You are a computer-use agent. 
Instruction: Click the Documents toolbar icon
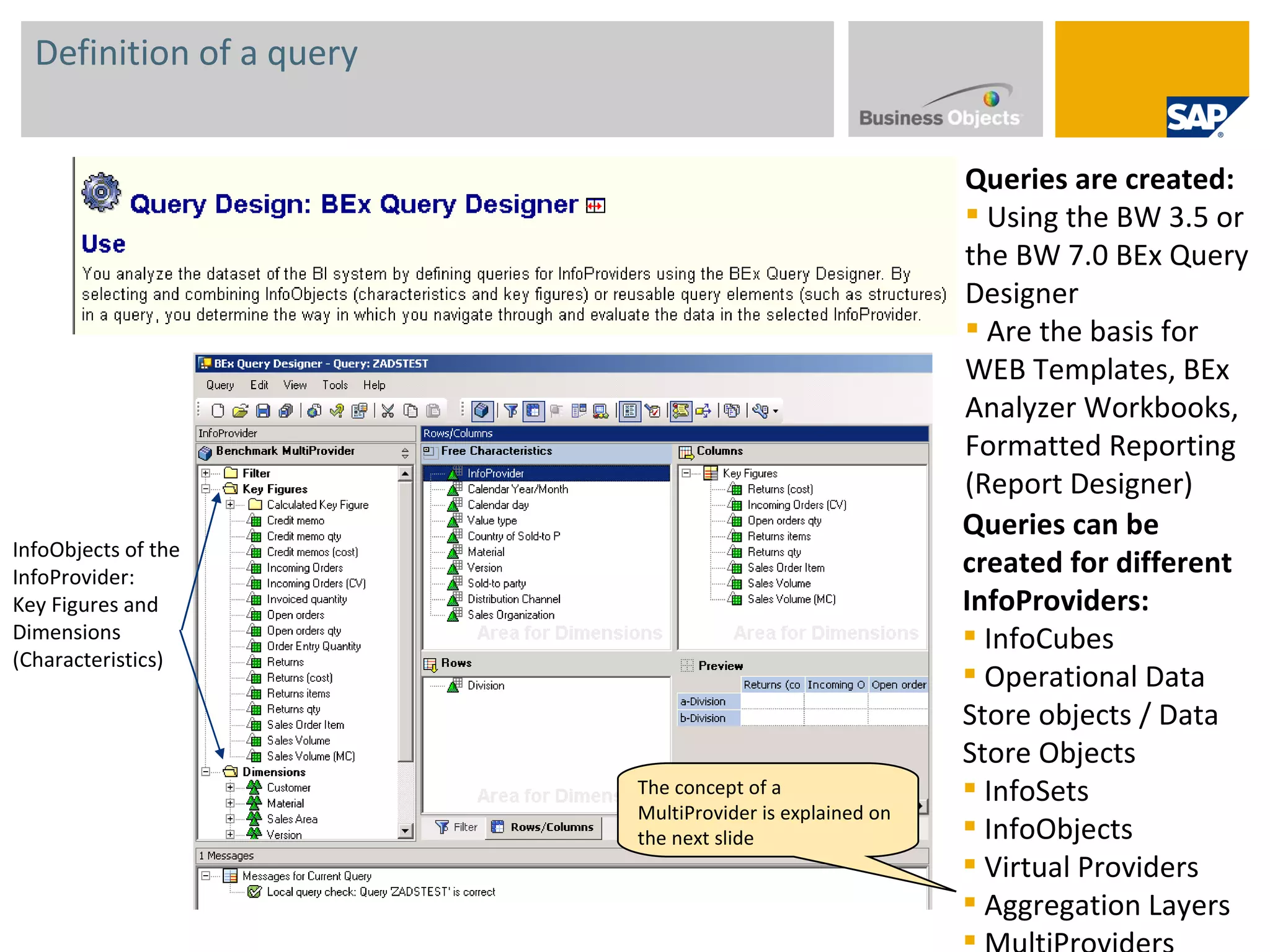732,410
